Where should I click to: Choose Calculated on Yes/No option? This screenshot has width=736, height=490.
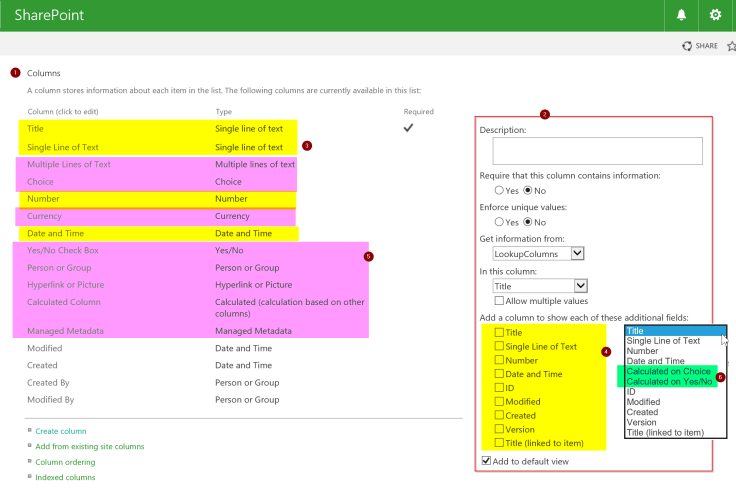coord(668,382)
